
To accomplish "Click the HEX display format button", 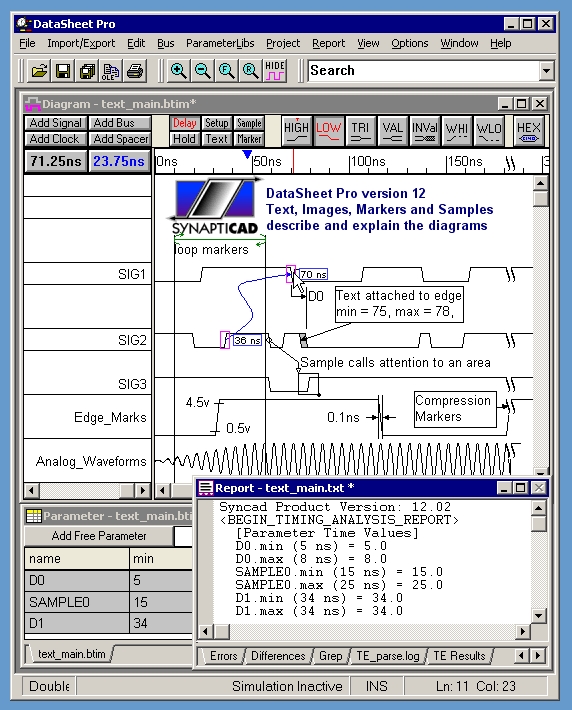I will coord(528,131).
